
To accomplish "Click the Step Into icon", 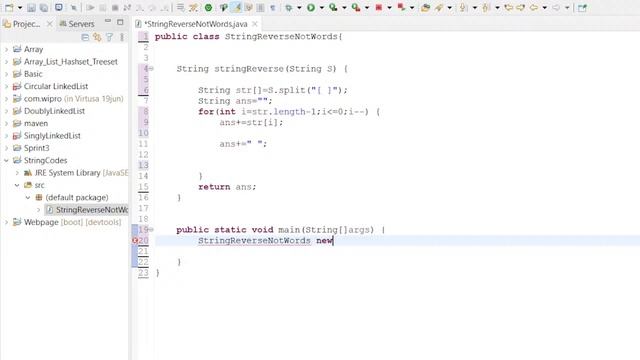I will [x=140, y=8].
